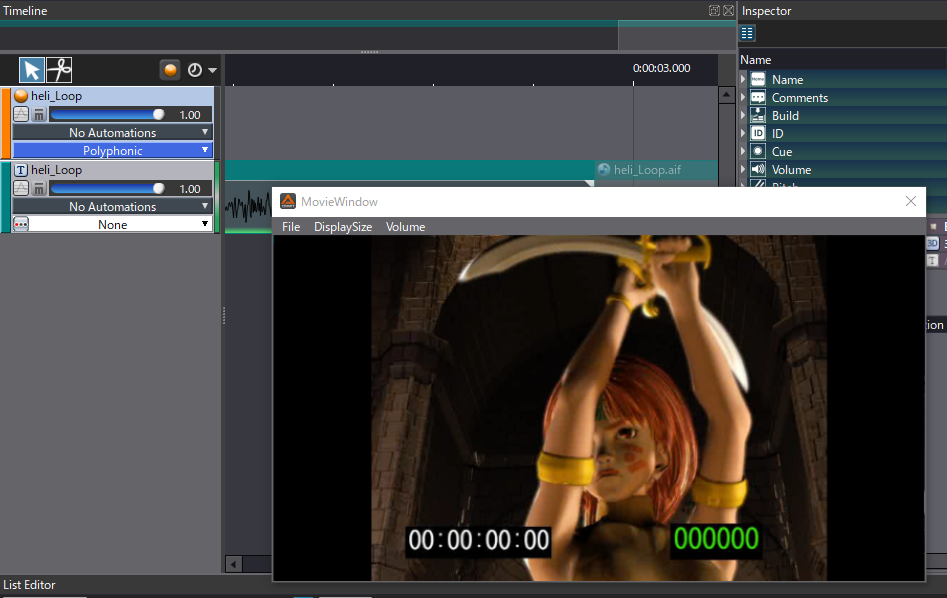947x598 pixels.
Task: Click the Inspector panel title
Action: [x=766, y=10]
